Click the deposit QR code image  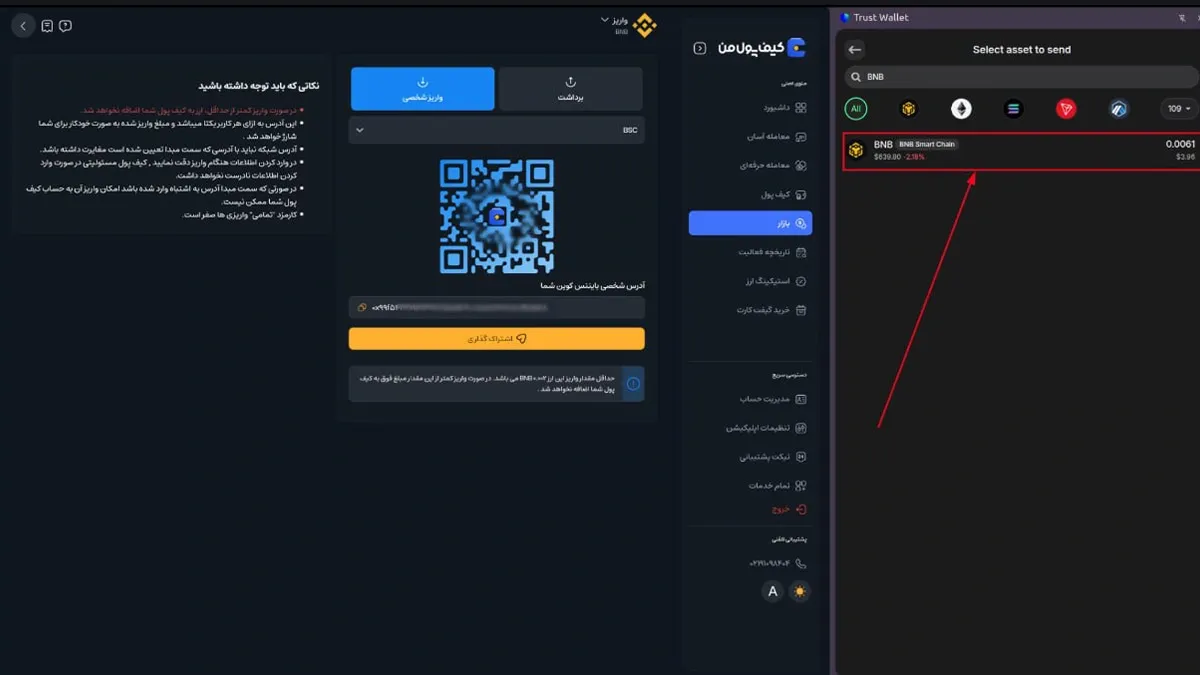tap(496, 215)
